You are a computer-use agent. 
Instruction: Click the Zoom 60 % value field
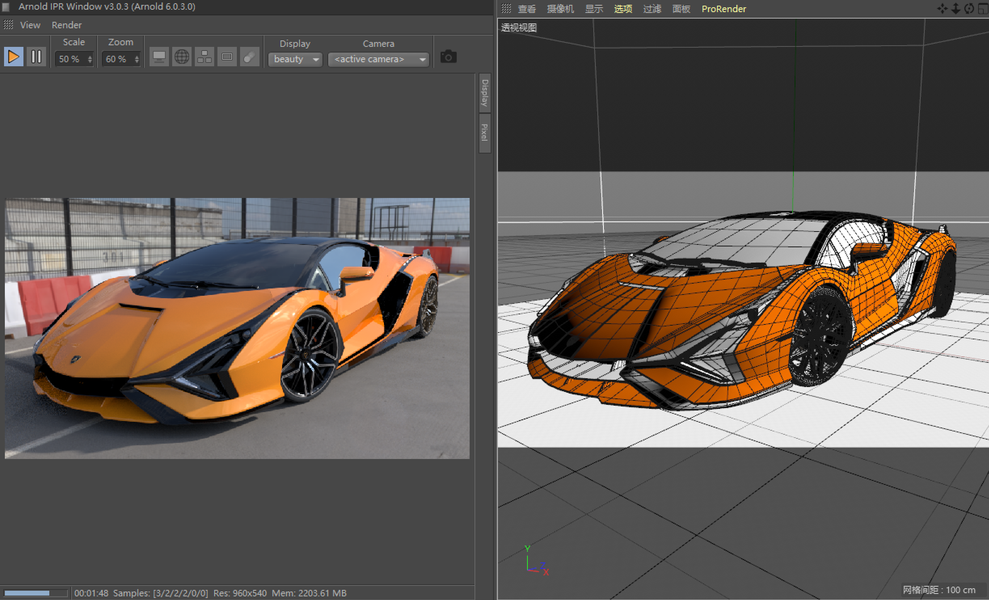coord(117,59)
